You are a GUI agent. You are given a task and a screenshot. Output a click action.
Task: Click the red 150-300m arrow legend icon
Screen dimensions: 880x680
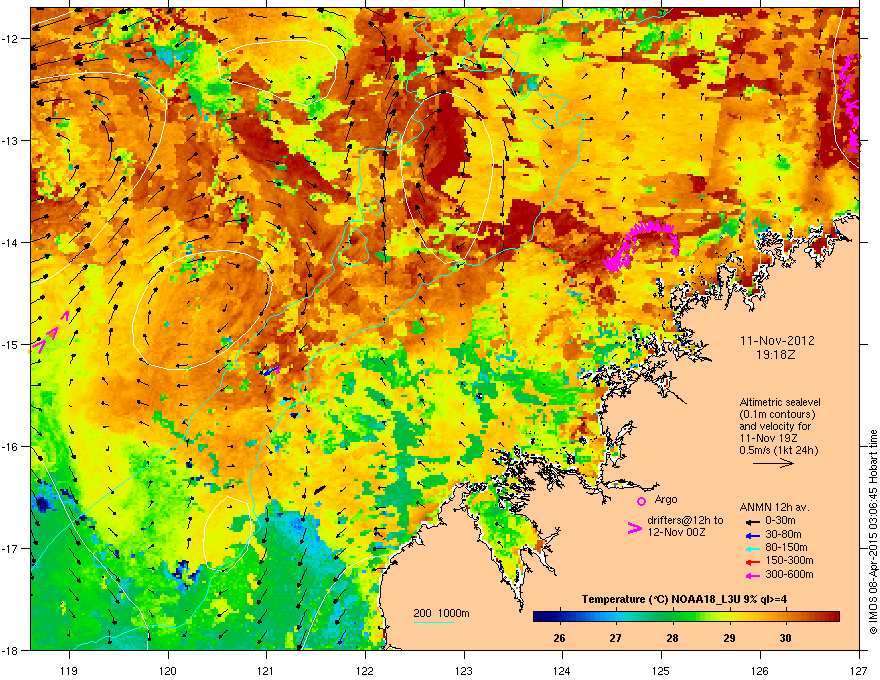click(751, 561)
